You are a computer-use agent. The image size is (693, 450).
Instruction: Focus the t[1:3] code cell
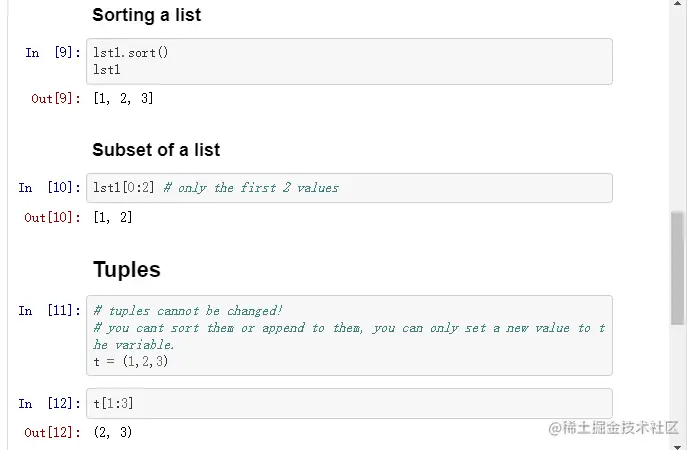[349, 403]
